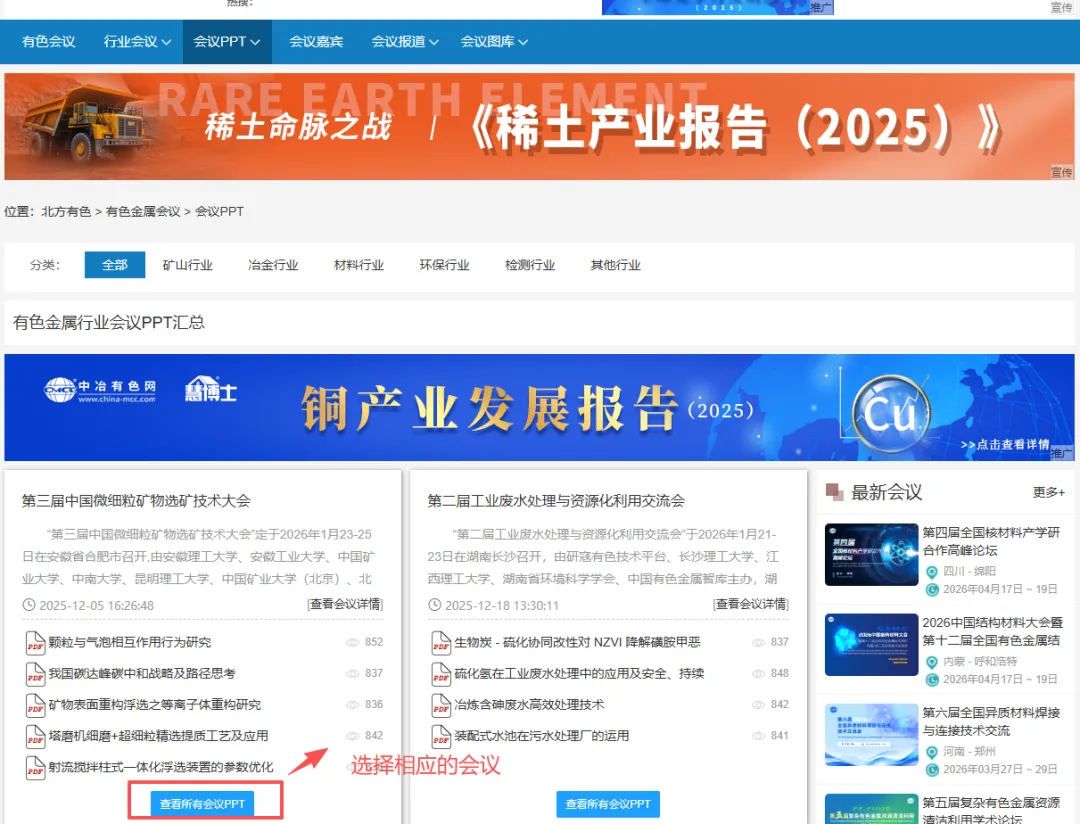Select the 冶金行业 category filter

(x=273, y=265)
